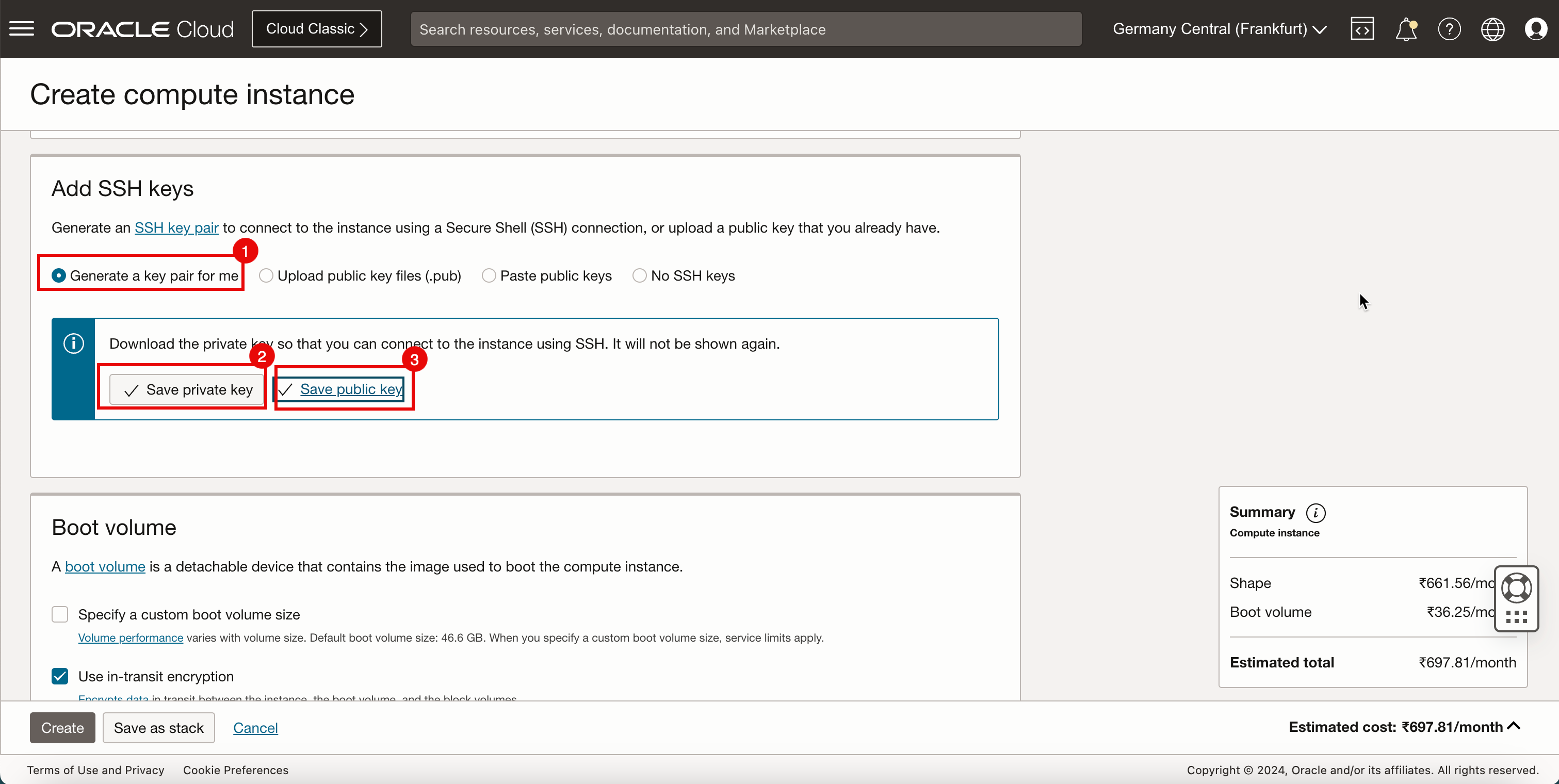Click the Cloud Shell terminal icon
This screenshot has height=784, width=1559.
(x=1362, y=29)
